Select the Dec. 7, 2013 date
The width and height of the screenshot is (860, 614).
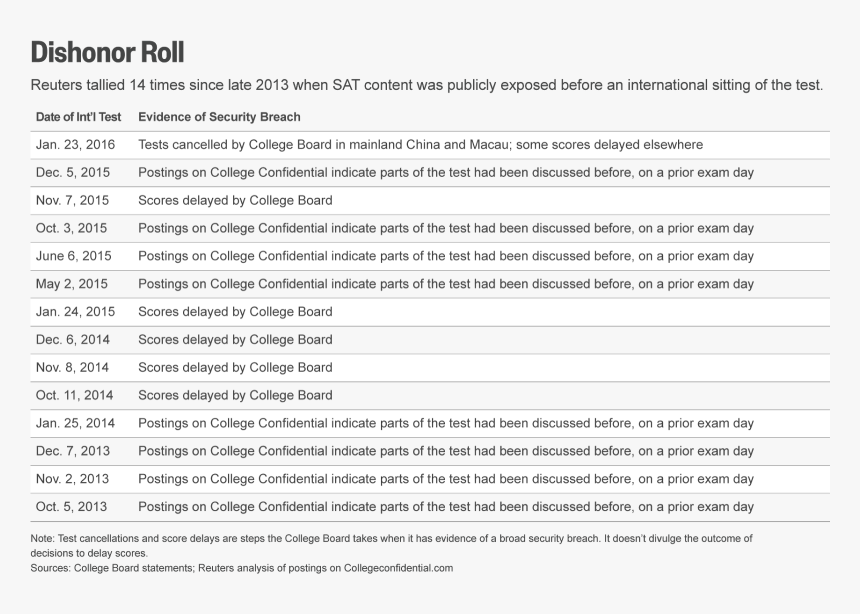(x=73, y=451)
